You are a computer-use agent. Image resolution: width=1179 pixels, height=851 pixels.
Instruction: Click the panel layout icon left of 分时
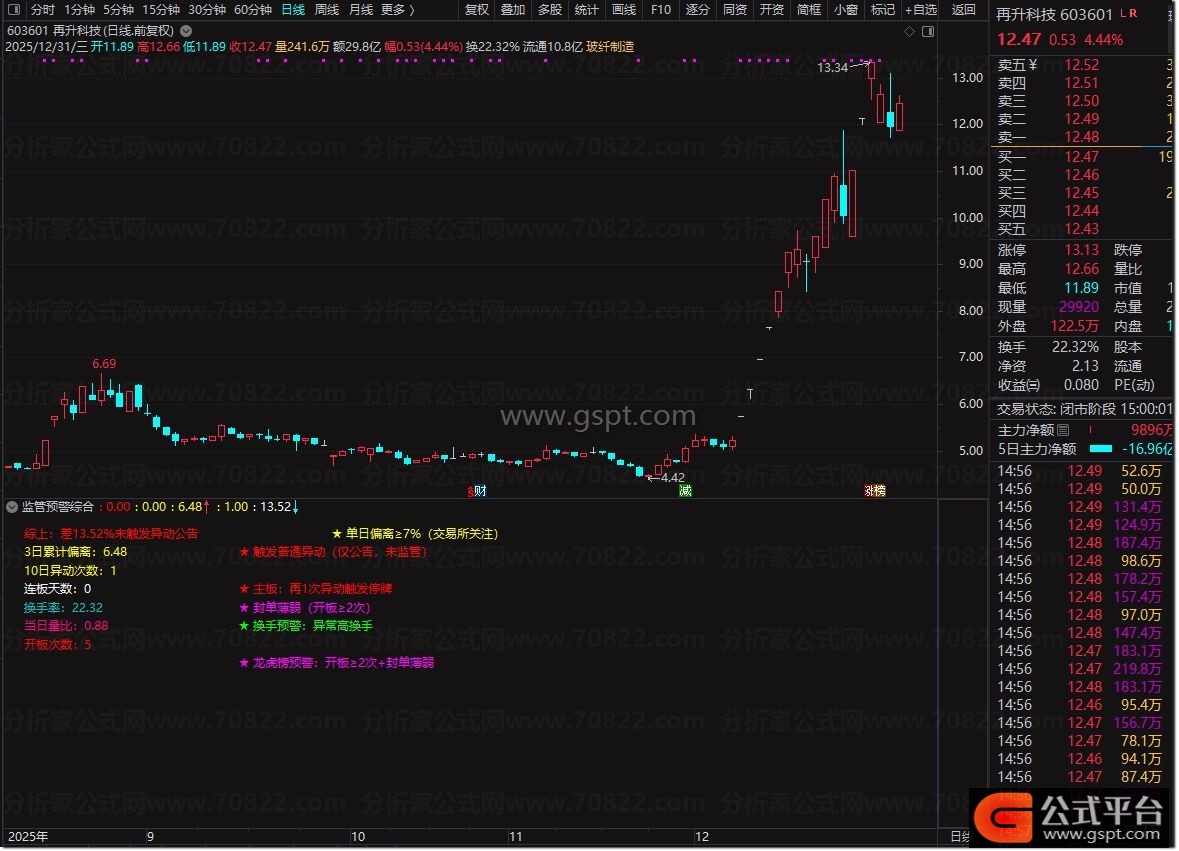[14, 10]
